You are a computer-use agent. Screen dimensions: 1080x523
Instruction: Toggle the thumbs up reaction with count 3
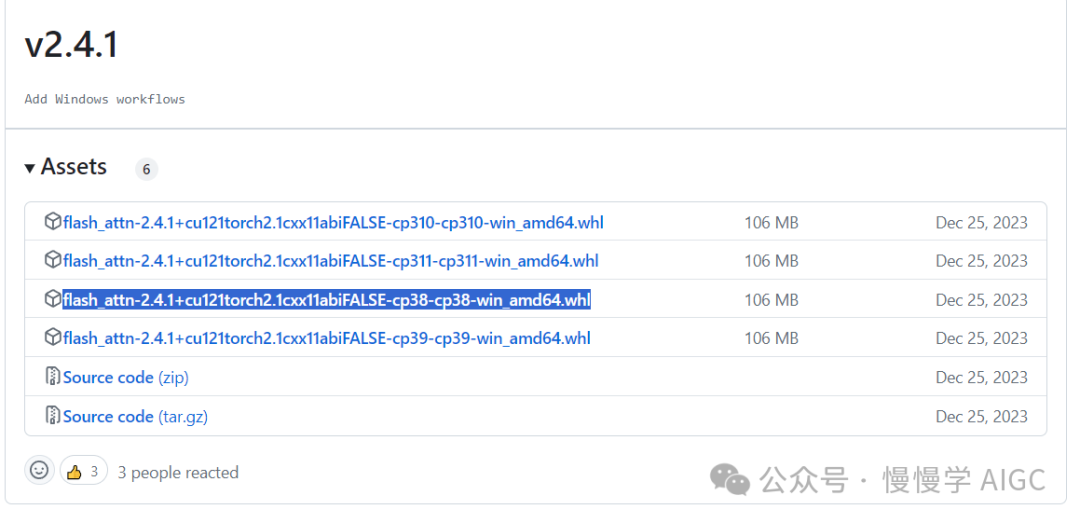coord(84,471)
